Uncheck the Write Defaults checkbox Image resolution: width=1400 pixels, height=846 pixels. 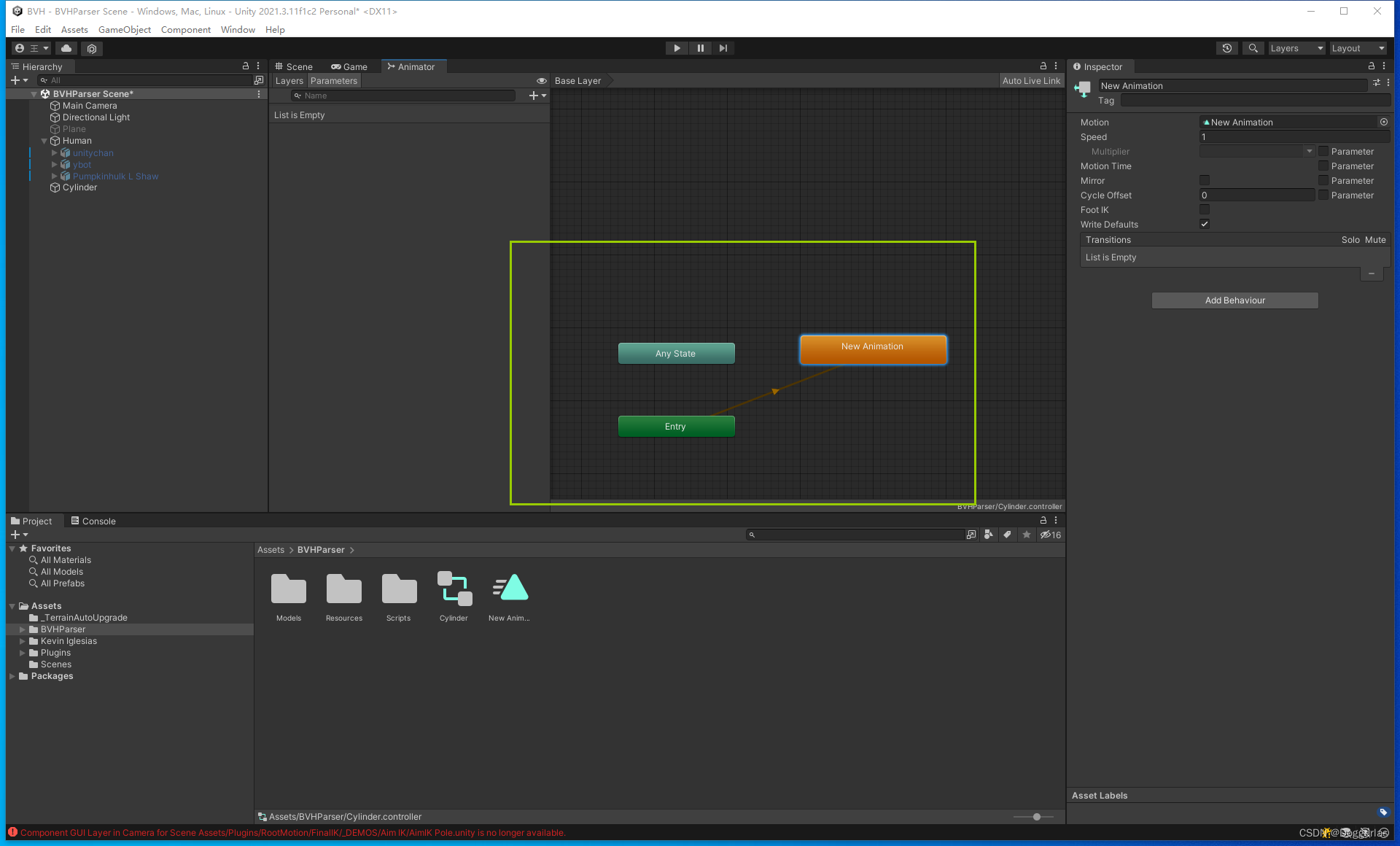pos(1205,225)
